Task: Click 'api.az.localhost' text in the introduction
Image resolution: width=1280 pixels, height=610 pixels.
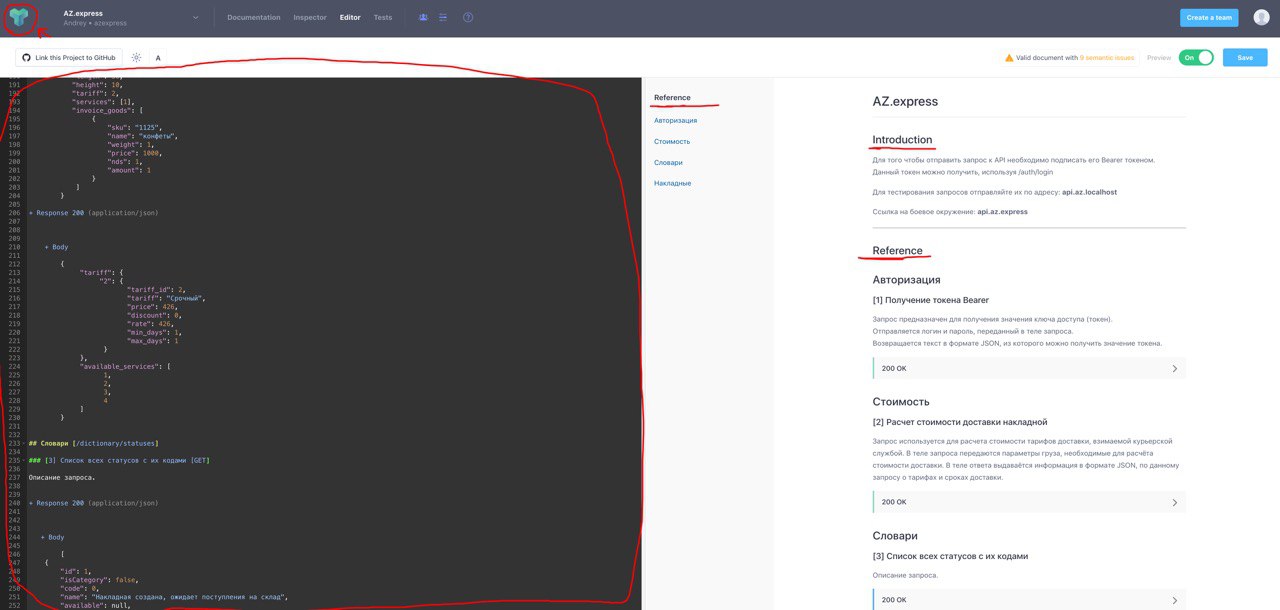Action: click(1089, 192)
